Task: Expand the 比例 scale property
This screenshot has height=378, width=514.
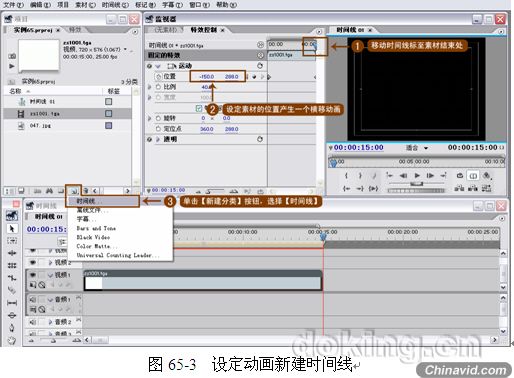Action: (150, 87)
